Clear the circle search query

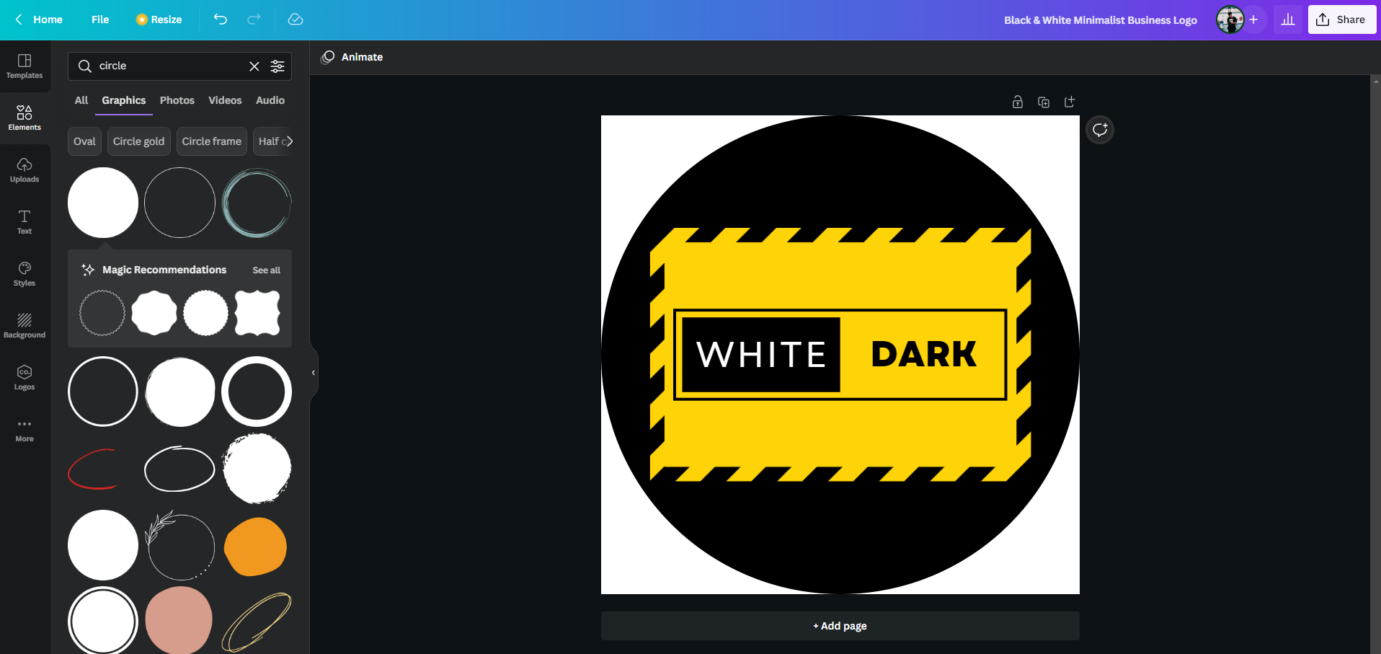254,66
